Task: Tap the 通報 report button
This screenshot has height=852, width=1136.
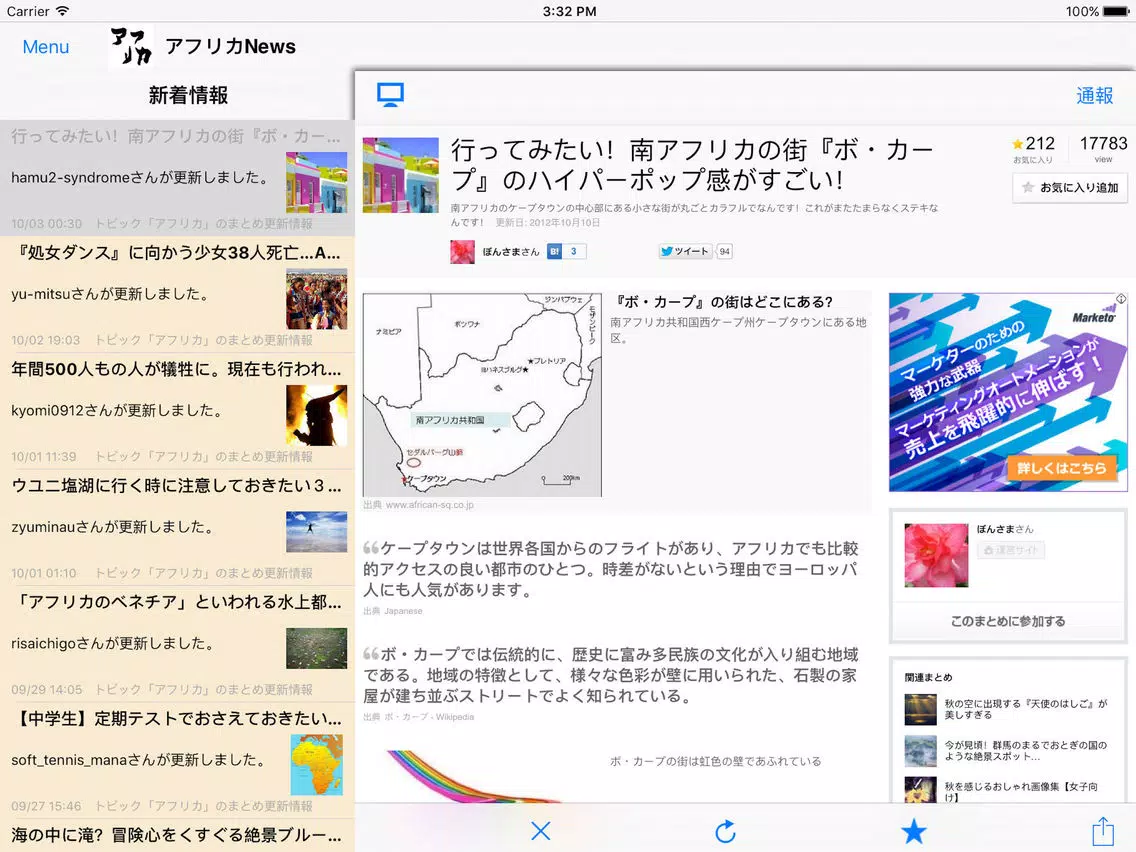Action: click(x=1094, y=96)
